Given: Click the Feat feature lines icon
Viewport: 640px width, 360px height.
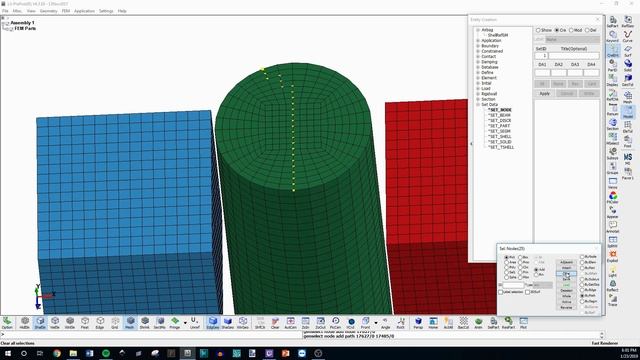Looking at the screenshot, I should tap(84, 322).
